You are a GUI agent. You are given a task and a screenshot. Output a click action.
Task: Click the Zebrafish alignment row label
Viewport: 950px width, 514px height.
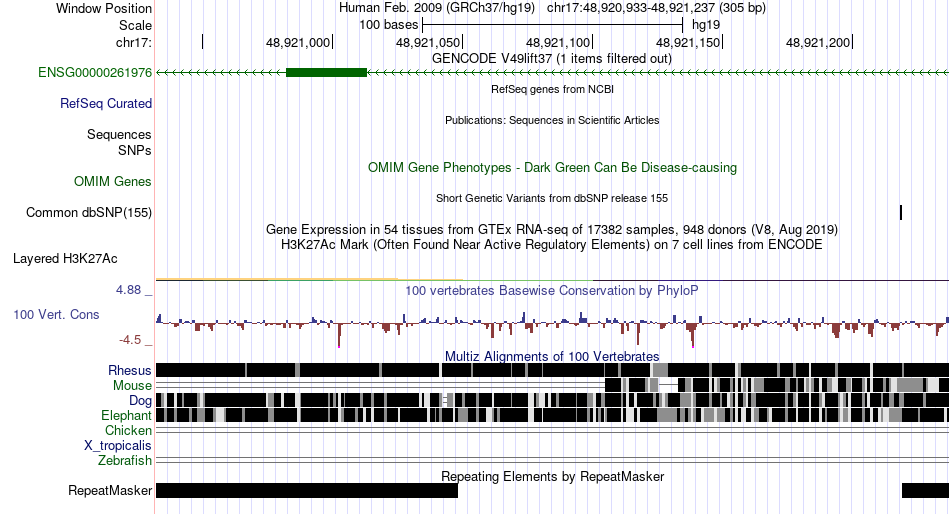[125, 461]
